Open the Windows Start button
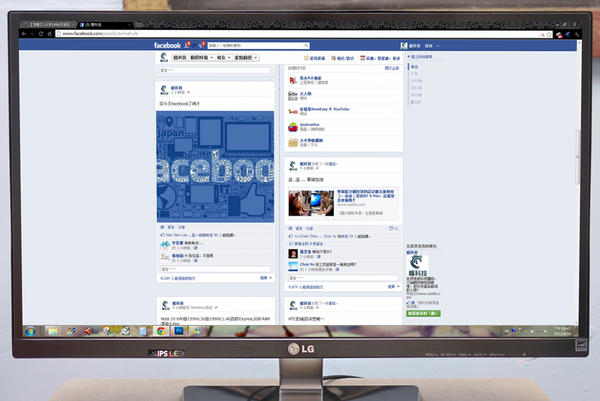Screen dimensions: 600x401 [31, 331]
